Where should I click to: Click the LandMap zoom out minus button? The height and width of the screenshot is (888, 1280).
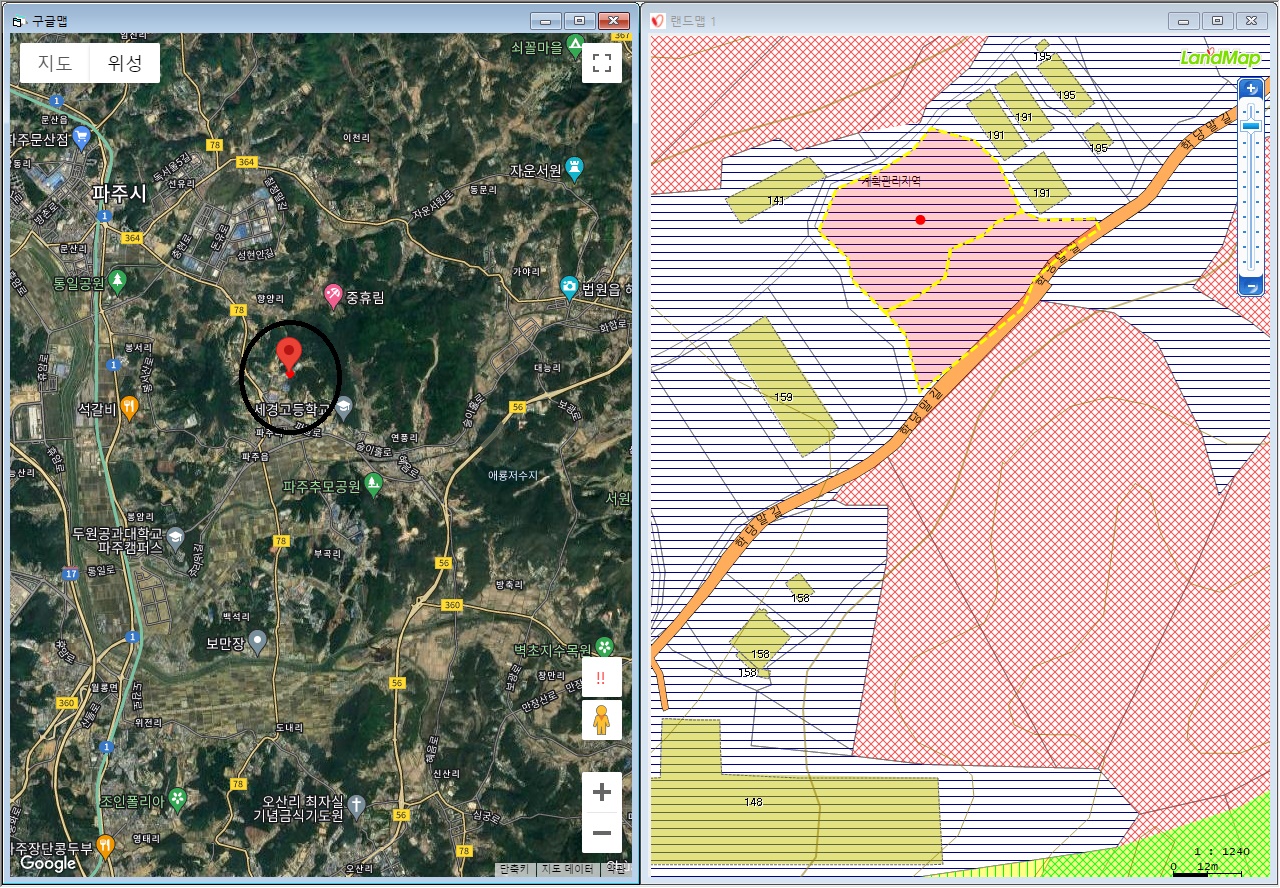1252,287
